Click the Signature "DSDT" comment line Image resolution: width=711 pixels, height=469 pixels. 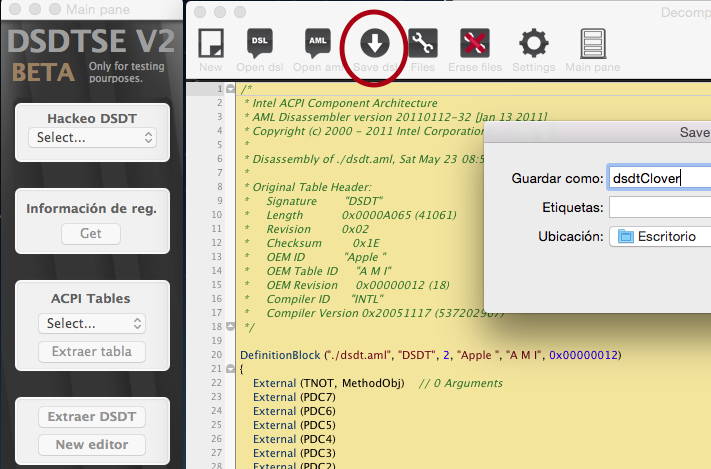(x=314, y=201)
